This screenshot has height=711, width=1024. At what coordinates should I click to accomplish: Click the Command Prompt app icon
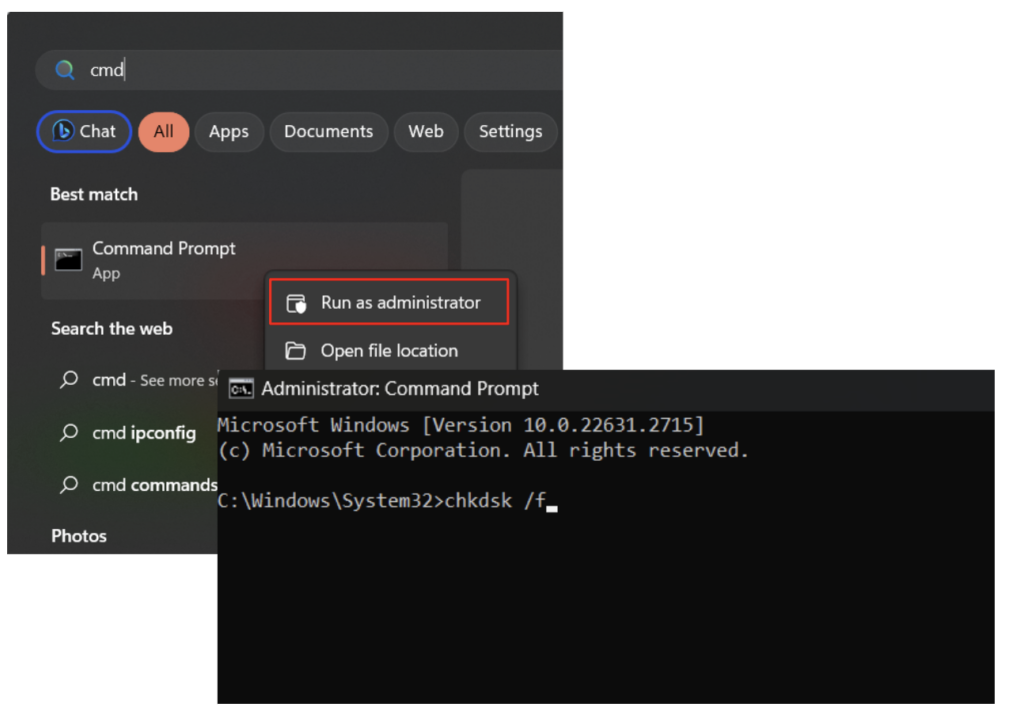[67, 258]
